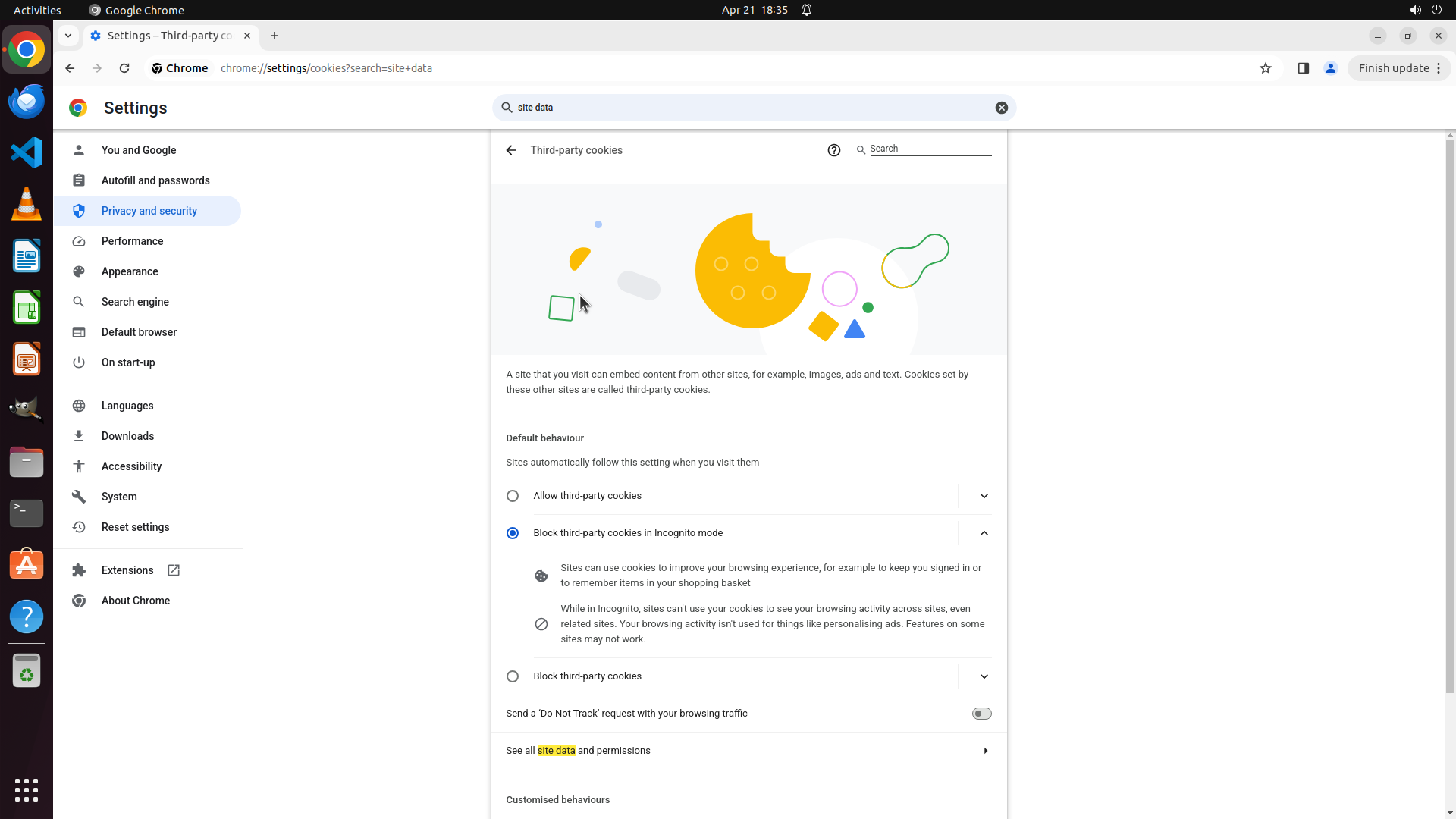Click the vertical page scrollbar
The height and width of the screenshot is (819, 1456).
tap(1450, 417)
